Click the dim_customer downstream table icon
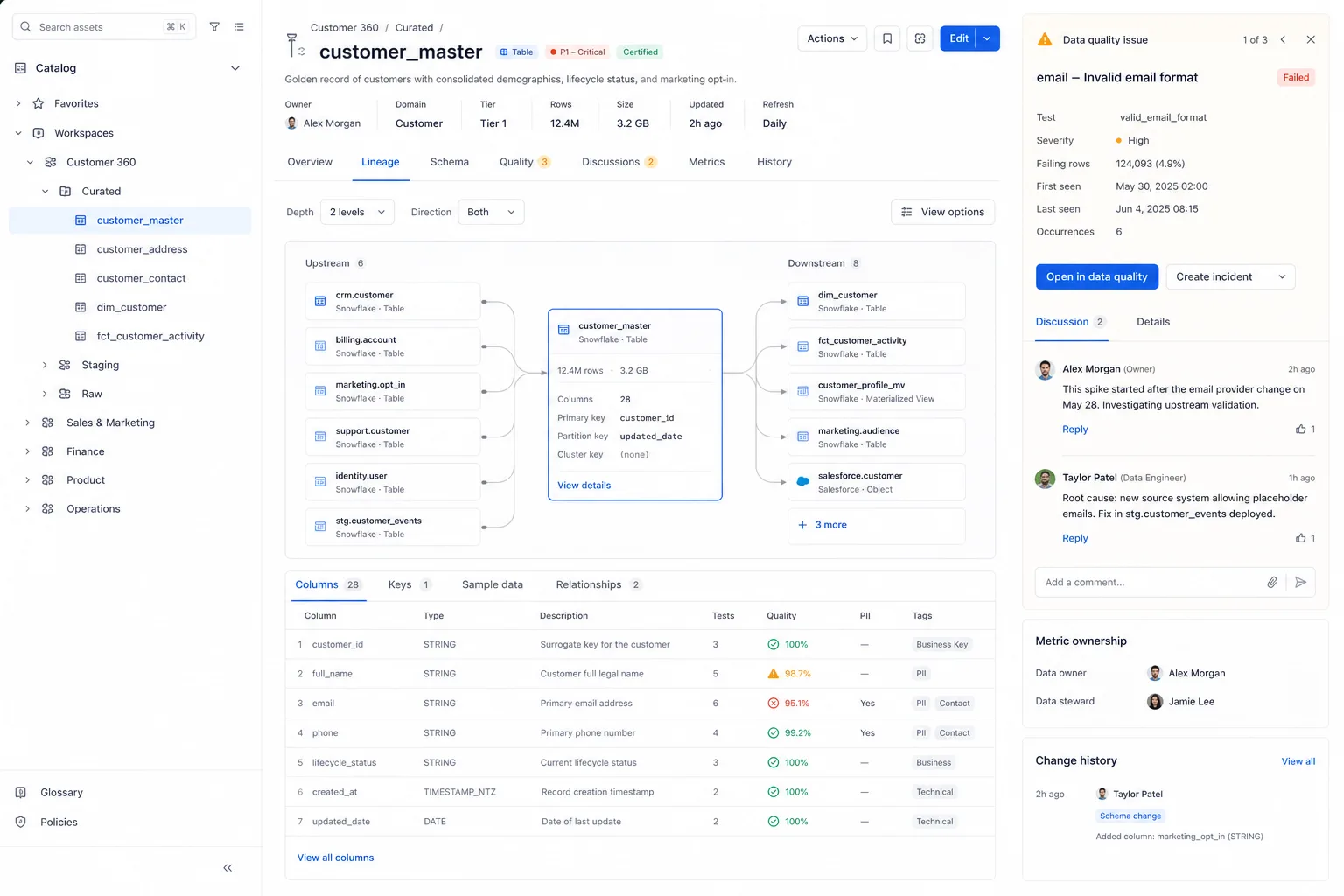The height and width of the screenshot is (896, 1344). point(803,301)
